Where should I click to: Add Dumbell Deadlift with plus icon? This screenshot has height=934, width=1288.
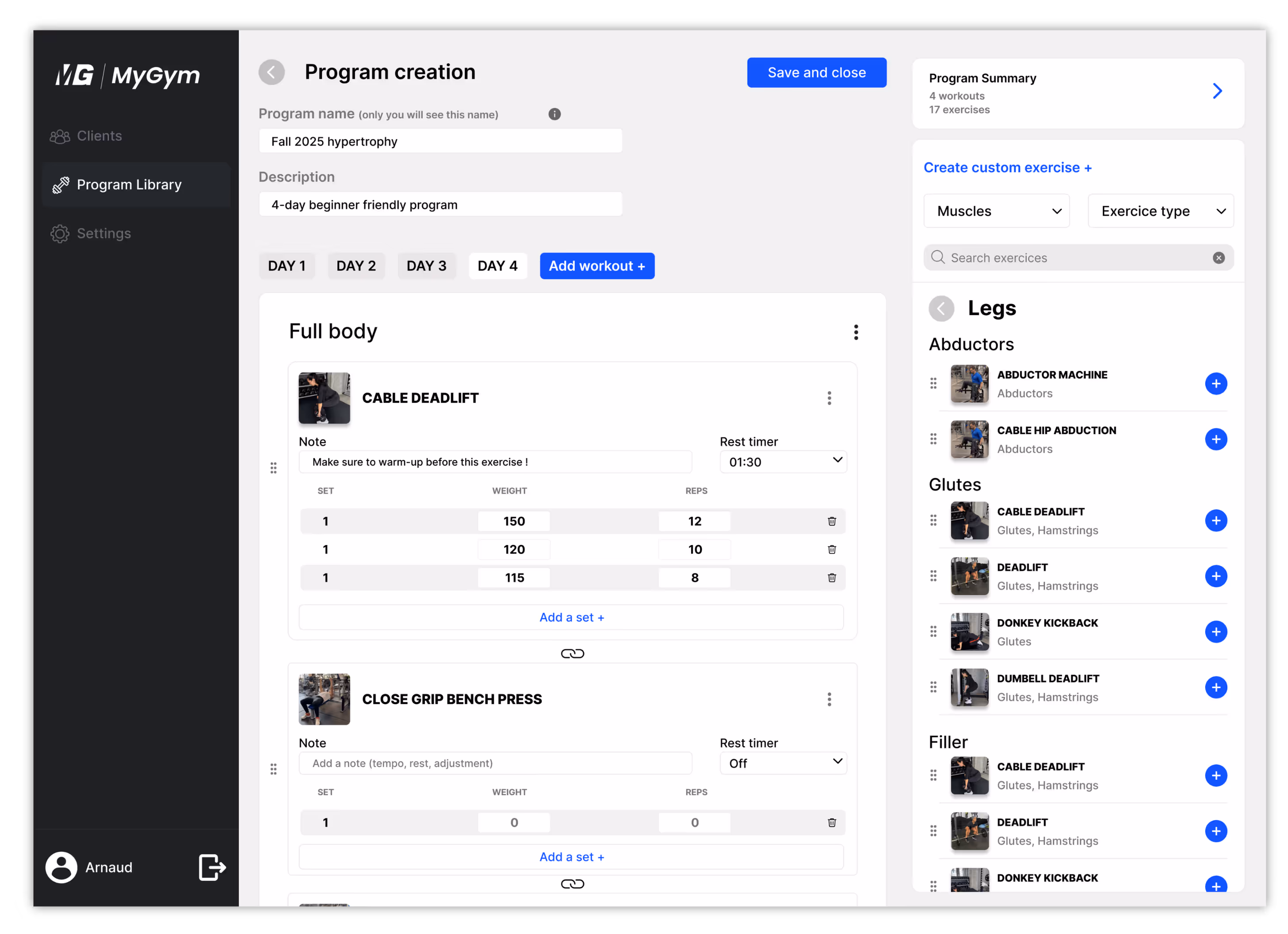pos(1216,688)
